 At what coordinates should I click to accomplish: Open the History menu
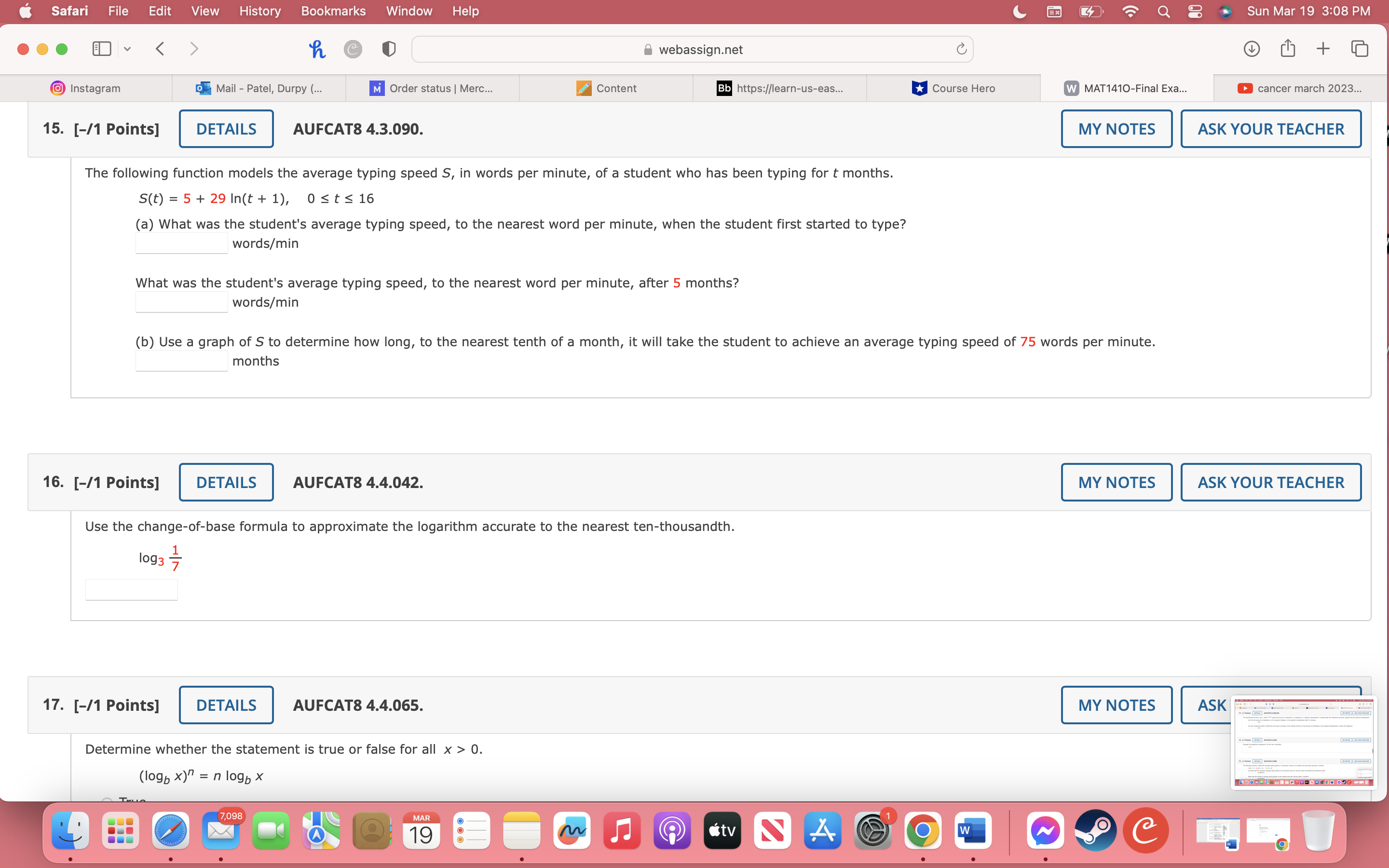[x=259, y=11]
